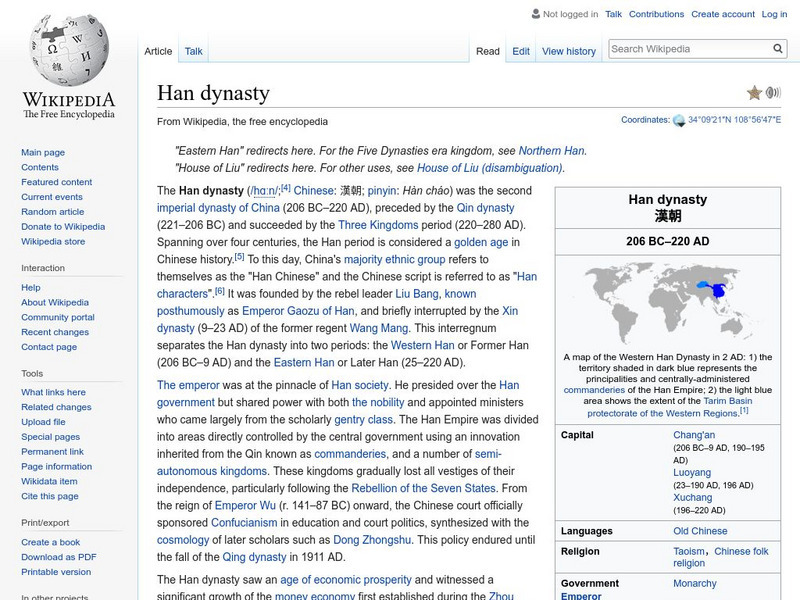Open Wikipedia store link
800x600 pixels.
tap(53, 241)
